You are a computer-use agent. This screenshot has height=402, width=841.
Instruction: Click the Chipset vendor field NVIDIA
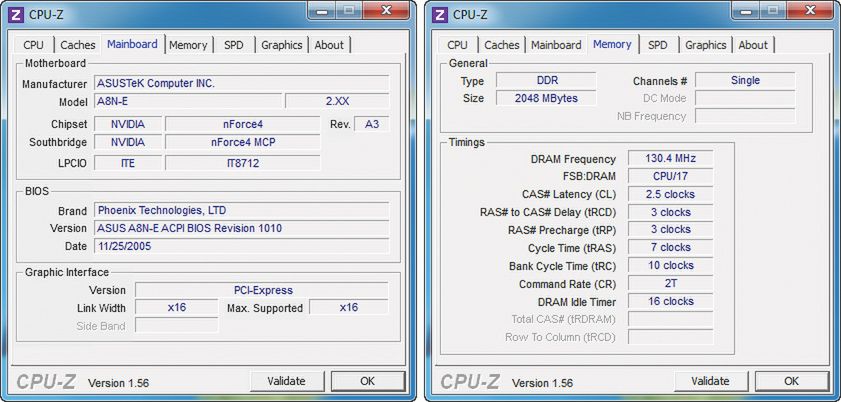tap(128, 124)
